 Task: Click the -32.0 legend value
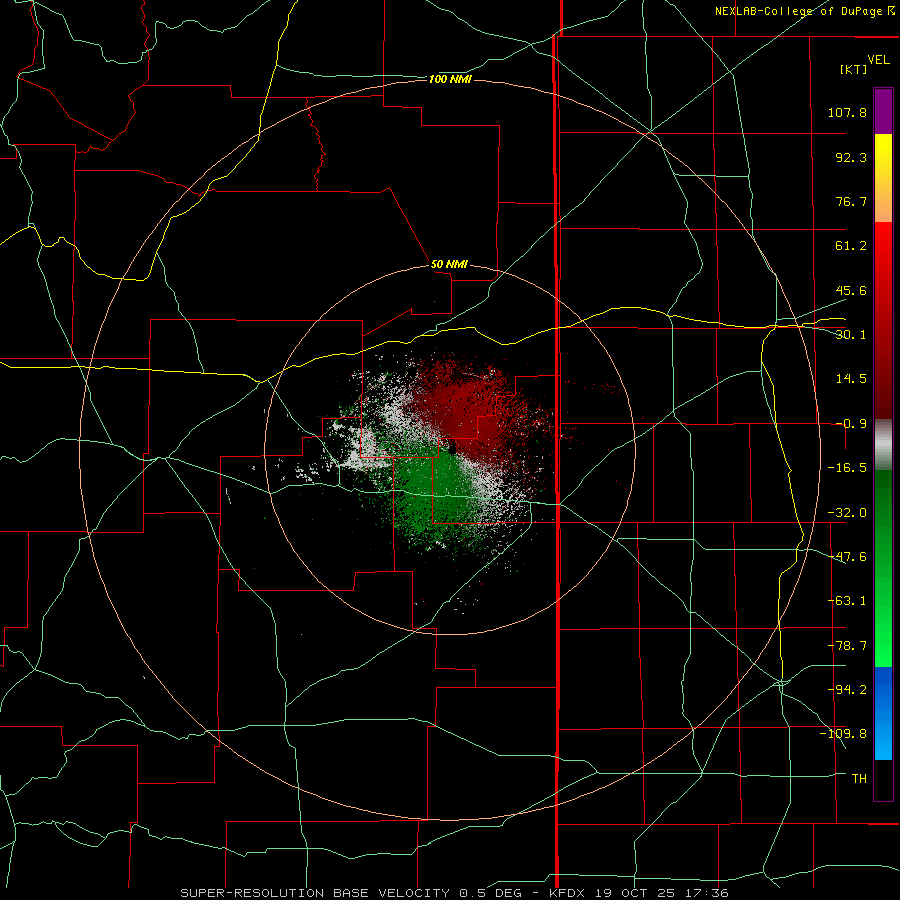tap(847, 513)
